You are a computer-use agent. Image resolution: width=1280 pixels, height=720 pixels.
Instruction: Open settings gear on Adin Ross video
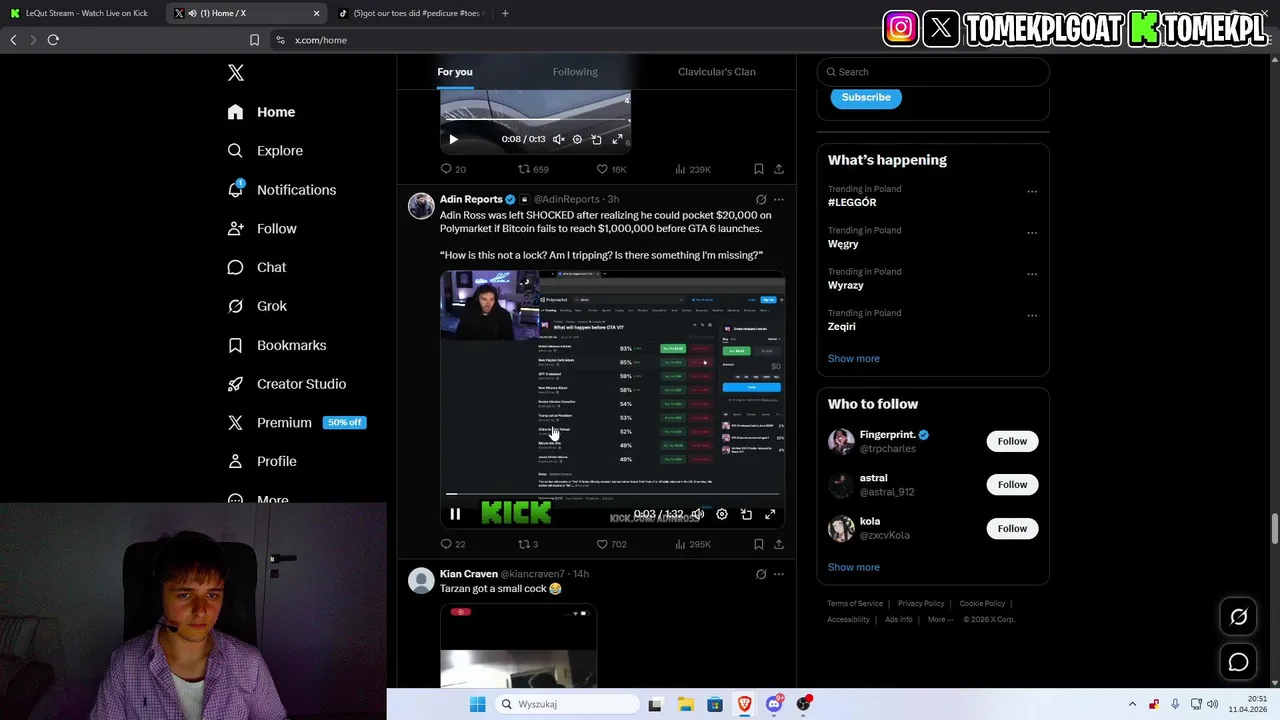722,514
